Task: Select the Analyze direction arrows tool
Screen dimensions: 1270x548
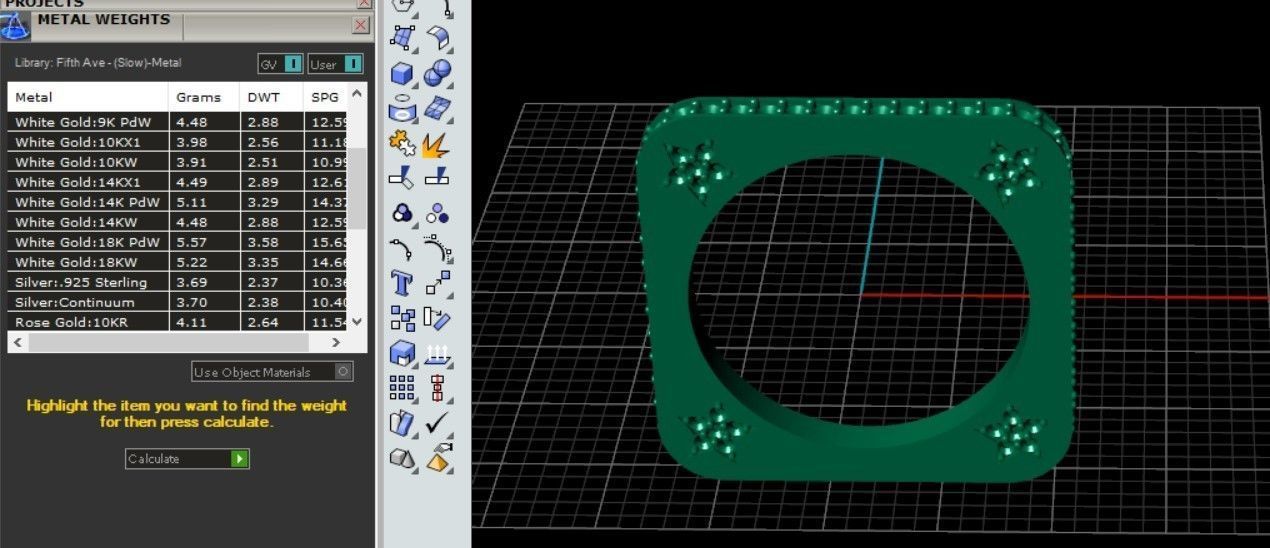Action: [x=437, y=353]
